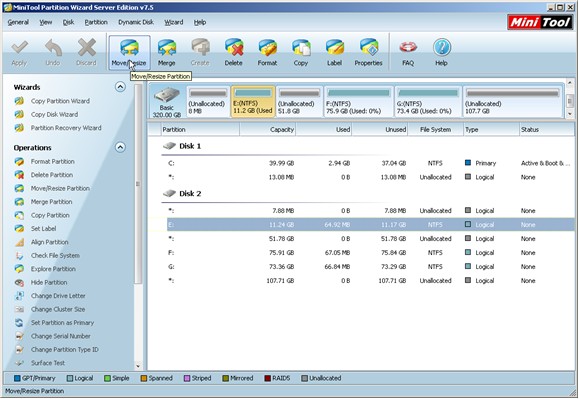The image size is (579, 399).
Task: Sort by Capacity column header
Action: [268, 130]
